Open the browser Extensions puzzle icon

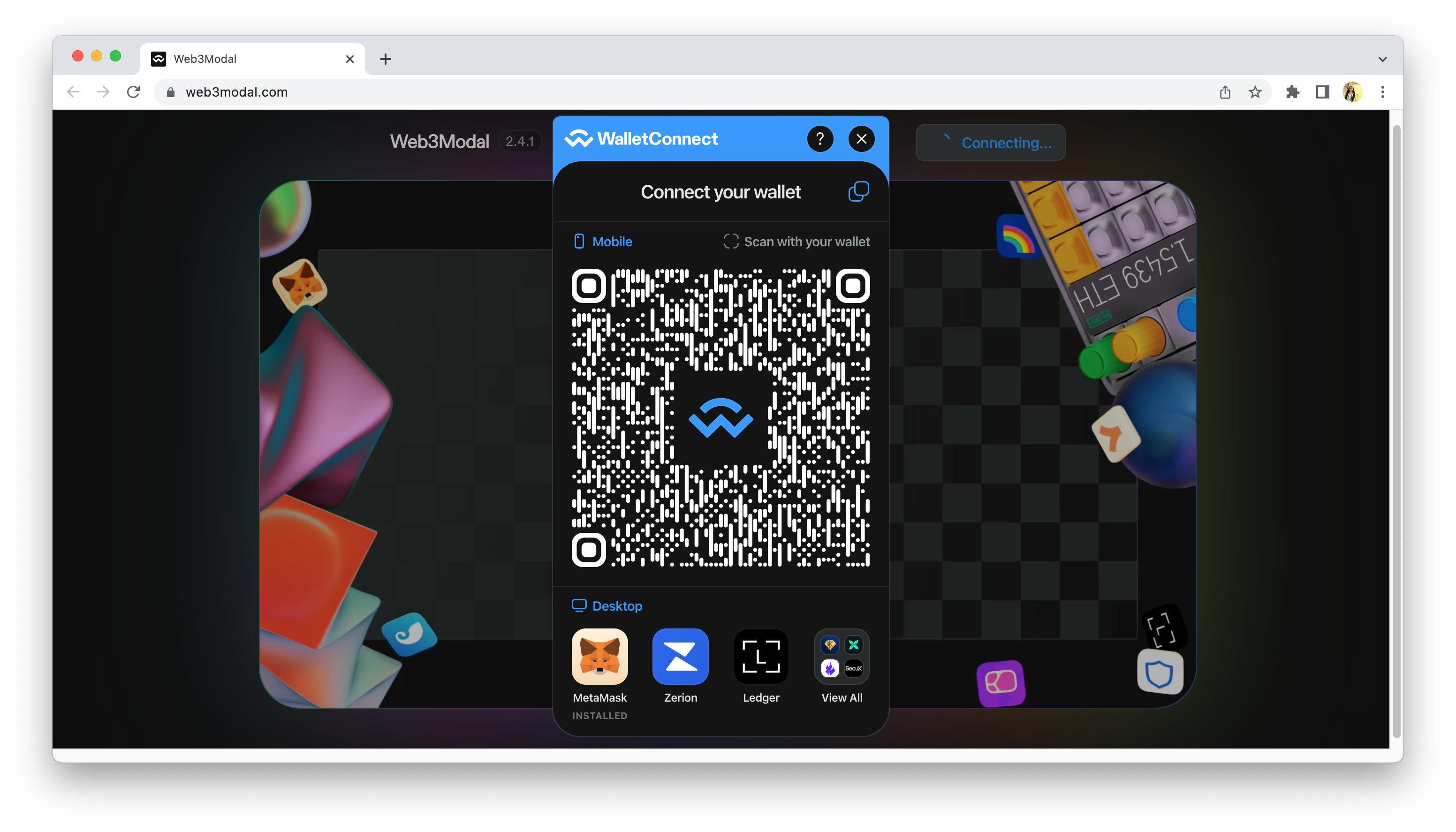point(1292,92)
